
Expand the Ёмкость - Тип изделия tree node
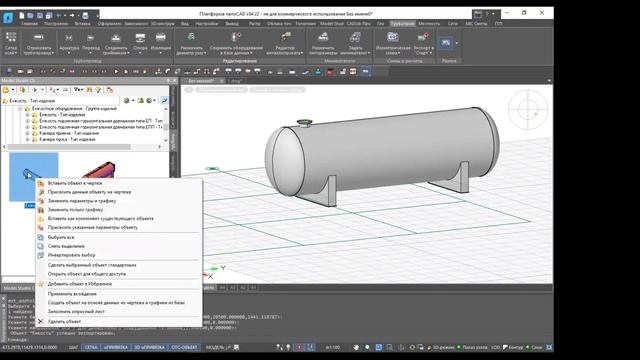(28, 115)
